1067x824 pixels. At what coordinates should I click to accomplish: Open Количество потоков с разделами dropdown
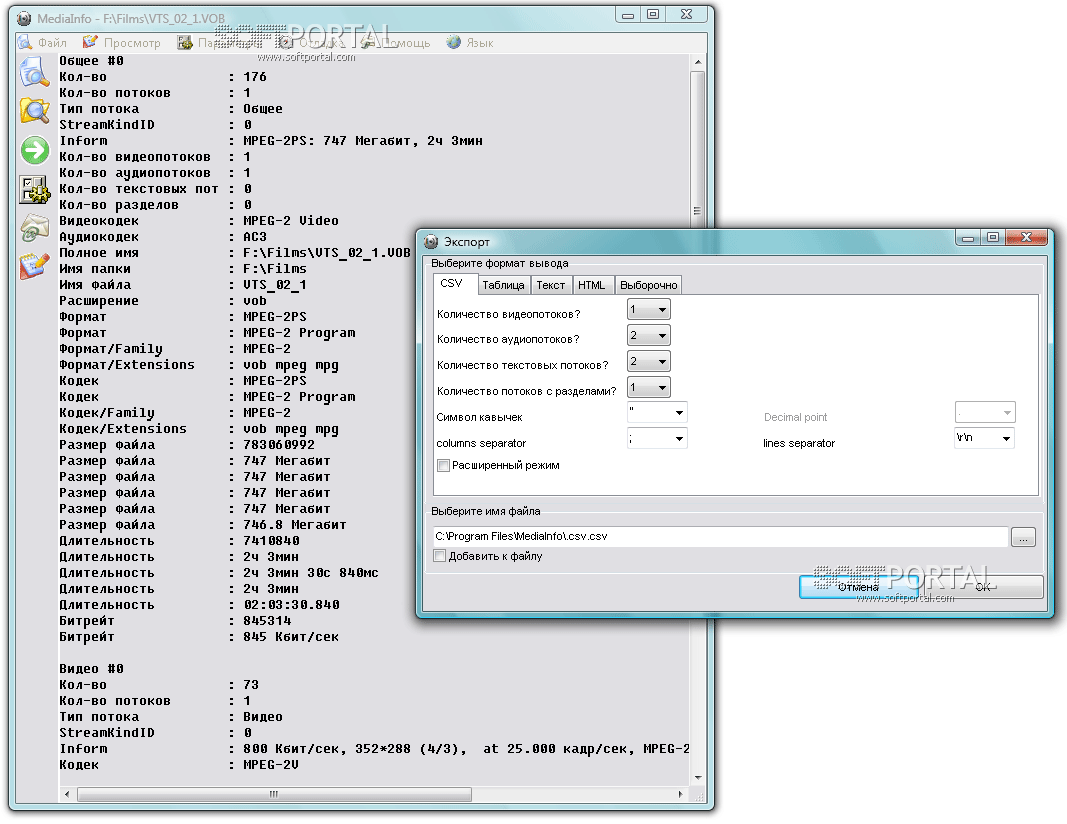pos(649,388)
